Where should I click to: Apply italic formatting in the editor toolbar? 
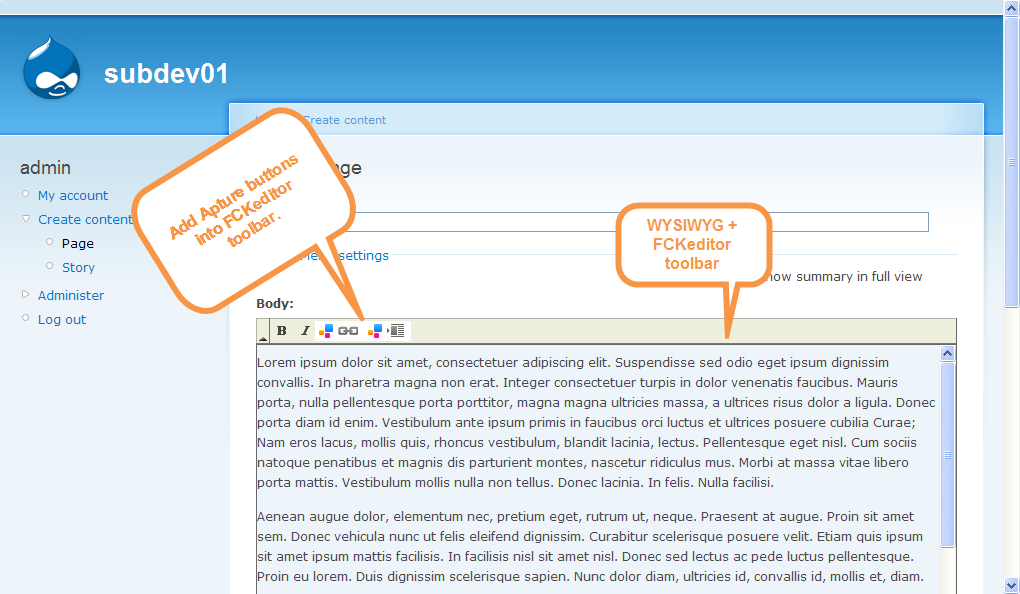304,330
